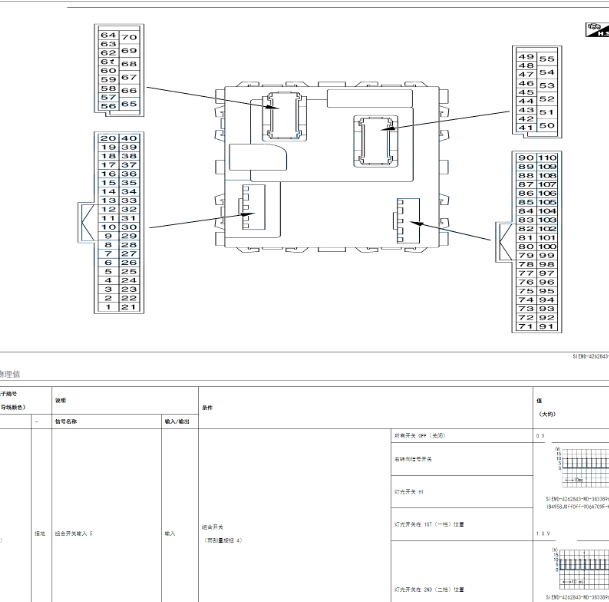The width and height of the screenshot is (609, 602).
Task: Click pin 10 in the lower-left connector
Action: 108,227
